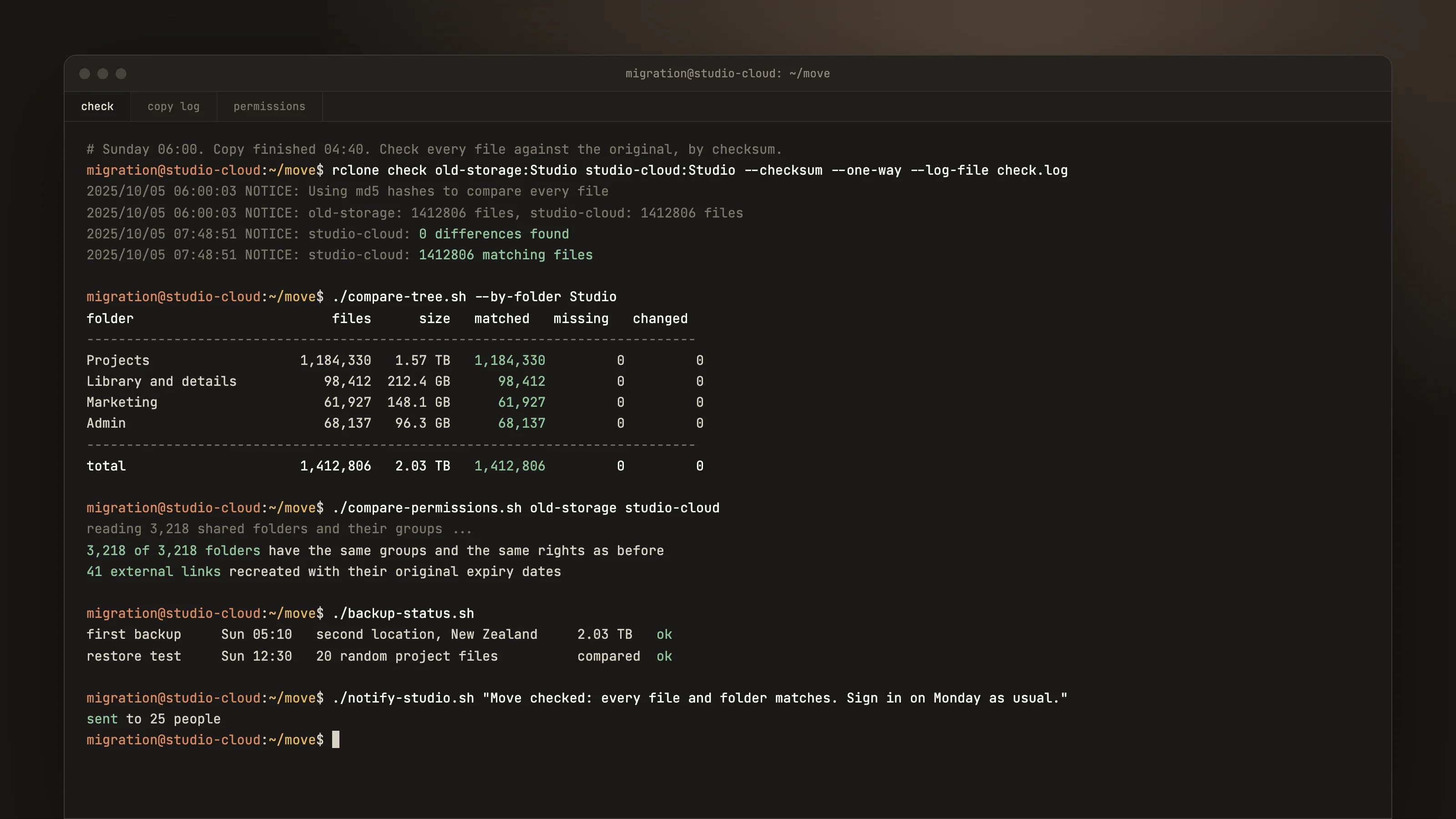Click restore time Sun 12:30
The width and height of the screenshot is (1456, 819).
(257, 657)
